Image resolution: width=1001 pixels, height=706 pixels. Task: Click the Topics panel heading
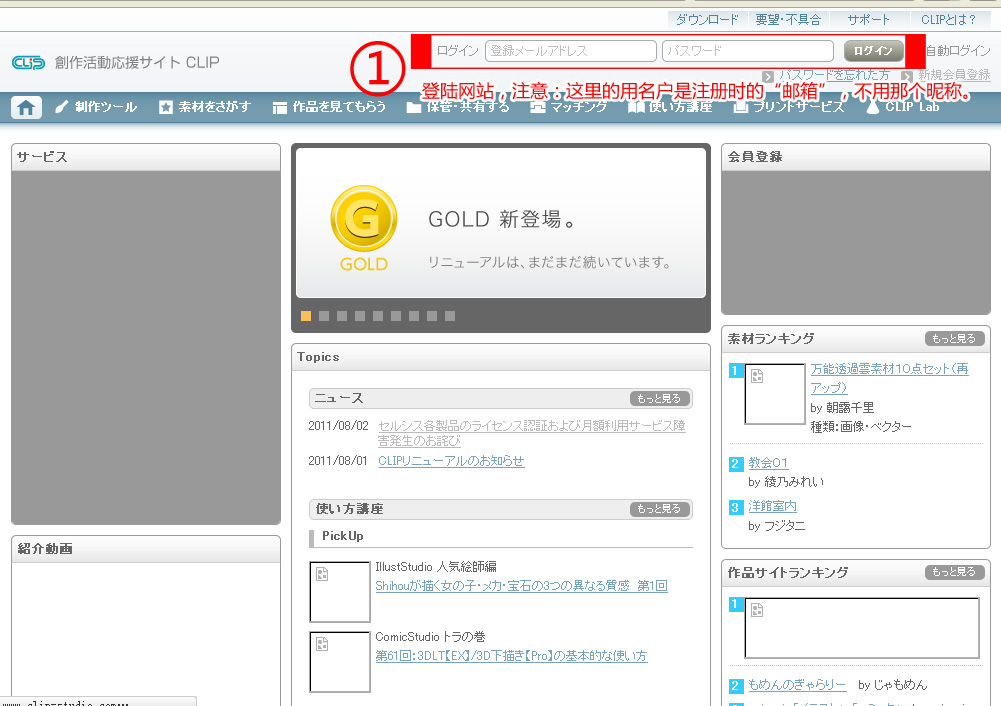(318, 357)
